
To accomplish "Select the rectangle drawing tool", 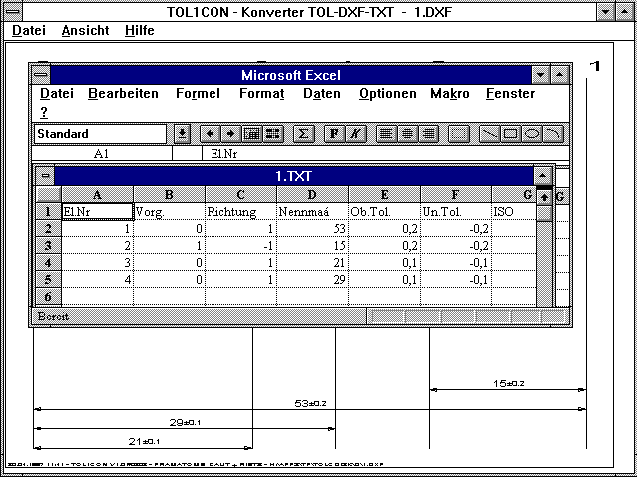I will (x=511, y=134).
